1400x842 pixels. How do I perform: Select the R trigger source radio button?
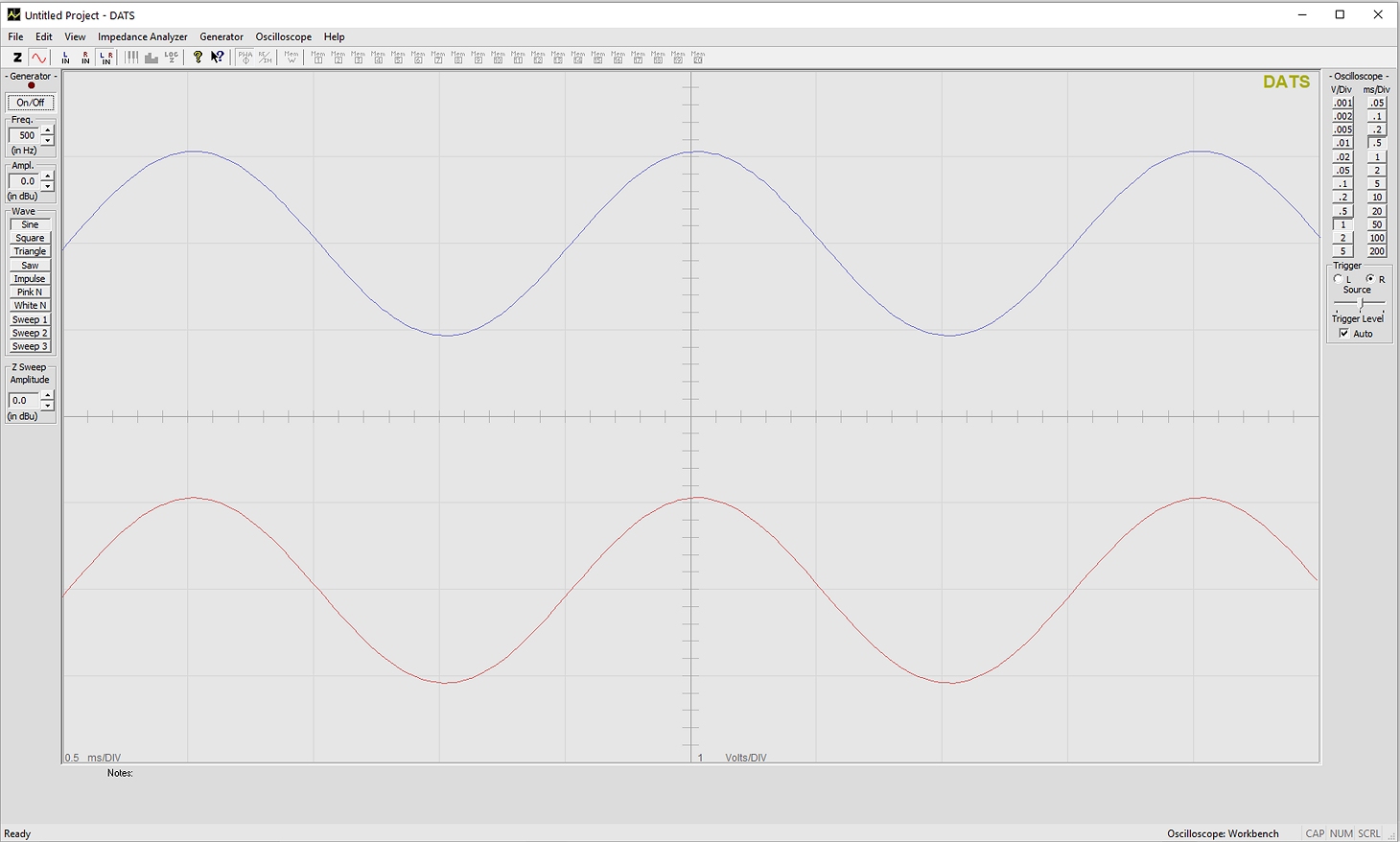tap(1370, 279)
